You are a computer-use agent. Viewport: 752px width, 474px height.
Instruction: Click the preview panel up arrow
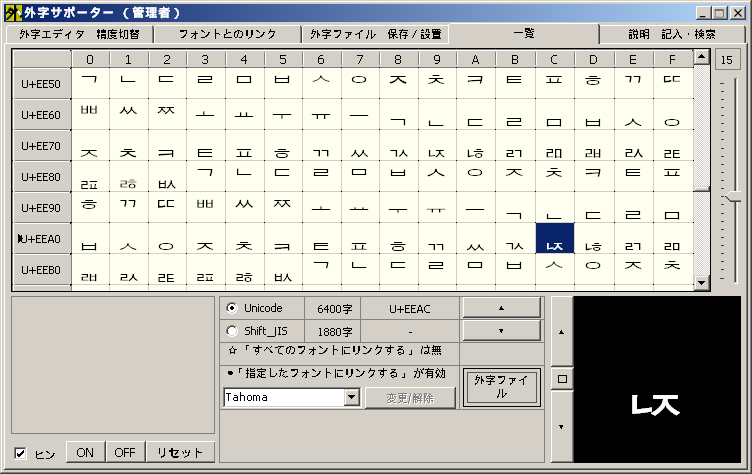tap(562, 332)
